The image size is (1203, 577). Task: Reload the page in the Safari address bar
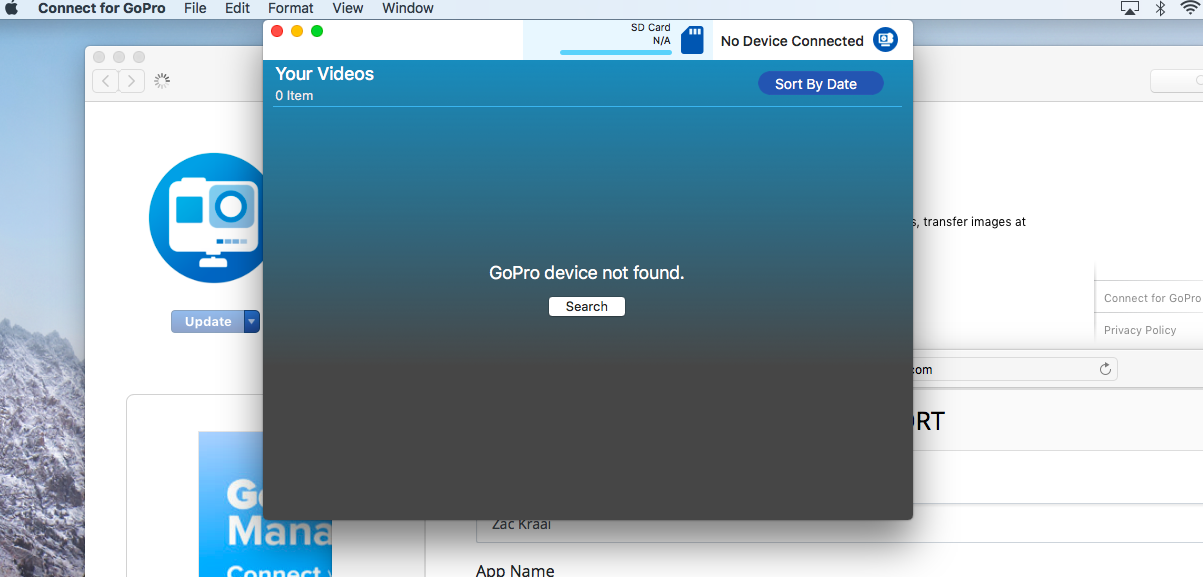[x=1105, y=369]
